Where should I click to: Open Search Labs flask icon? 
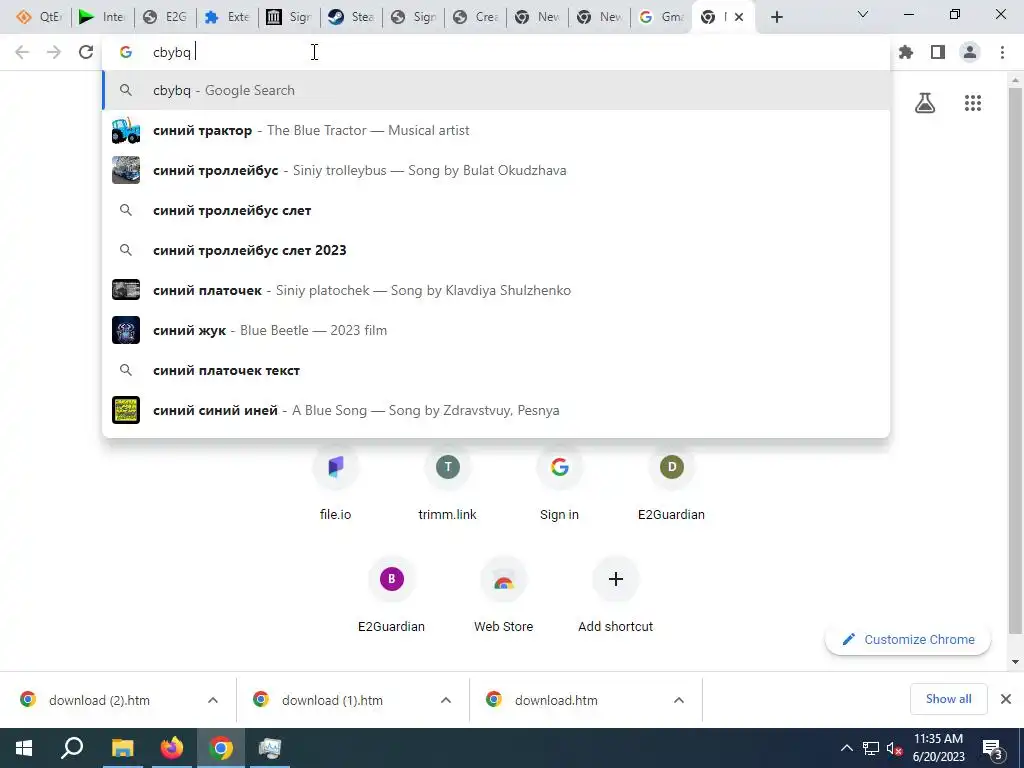925,103
